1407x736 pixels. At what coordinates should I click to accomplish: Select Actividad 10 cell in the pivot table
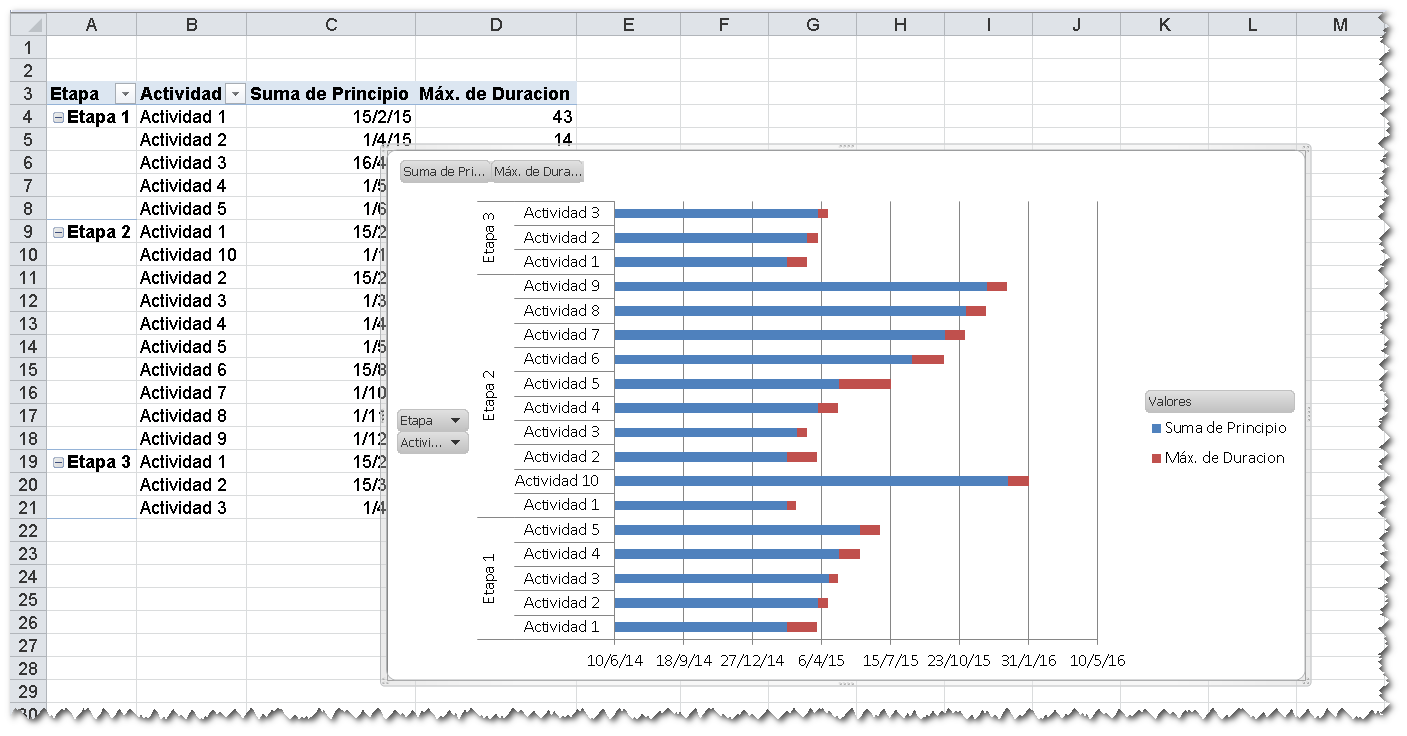pyautogui.click(x=191, y=255)
